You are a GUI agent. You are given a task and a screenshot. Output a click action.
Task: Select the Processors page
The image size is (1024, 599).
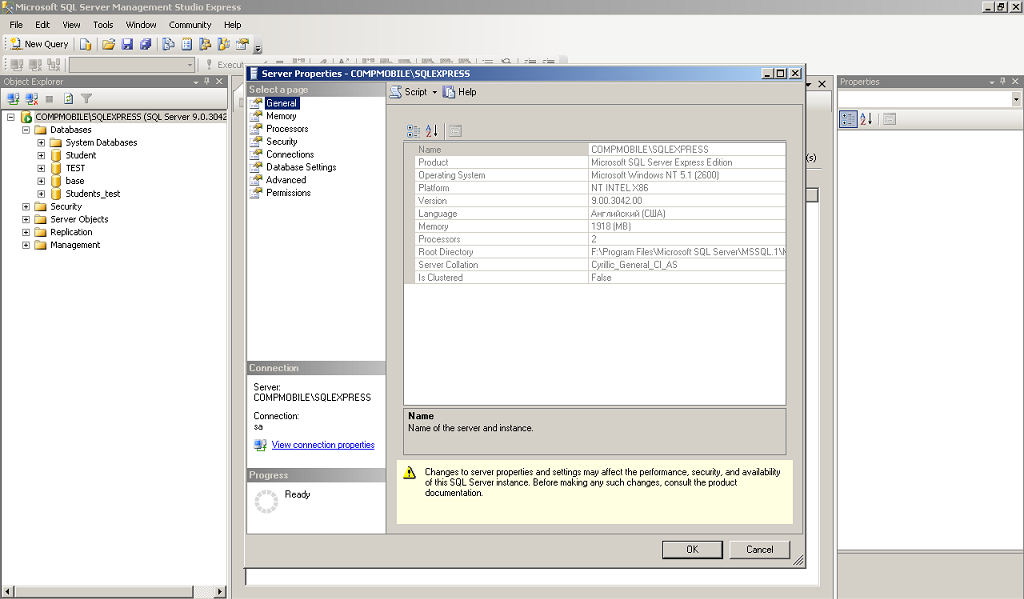287,129
